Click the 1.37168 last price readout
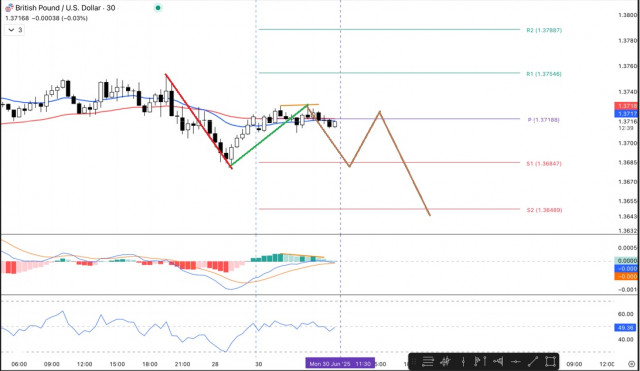Screen dimensions: 640x371 (x=17, y=18)
